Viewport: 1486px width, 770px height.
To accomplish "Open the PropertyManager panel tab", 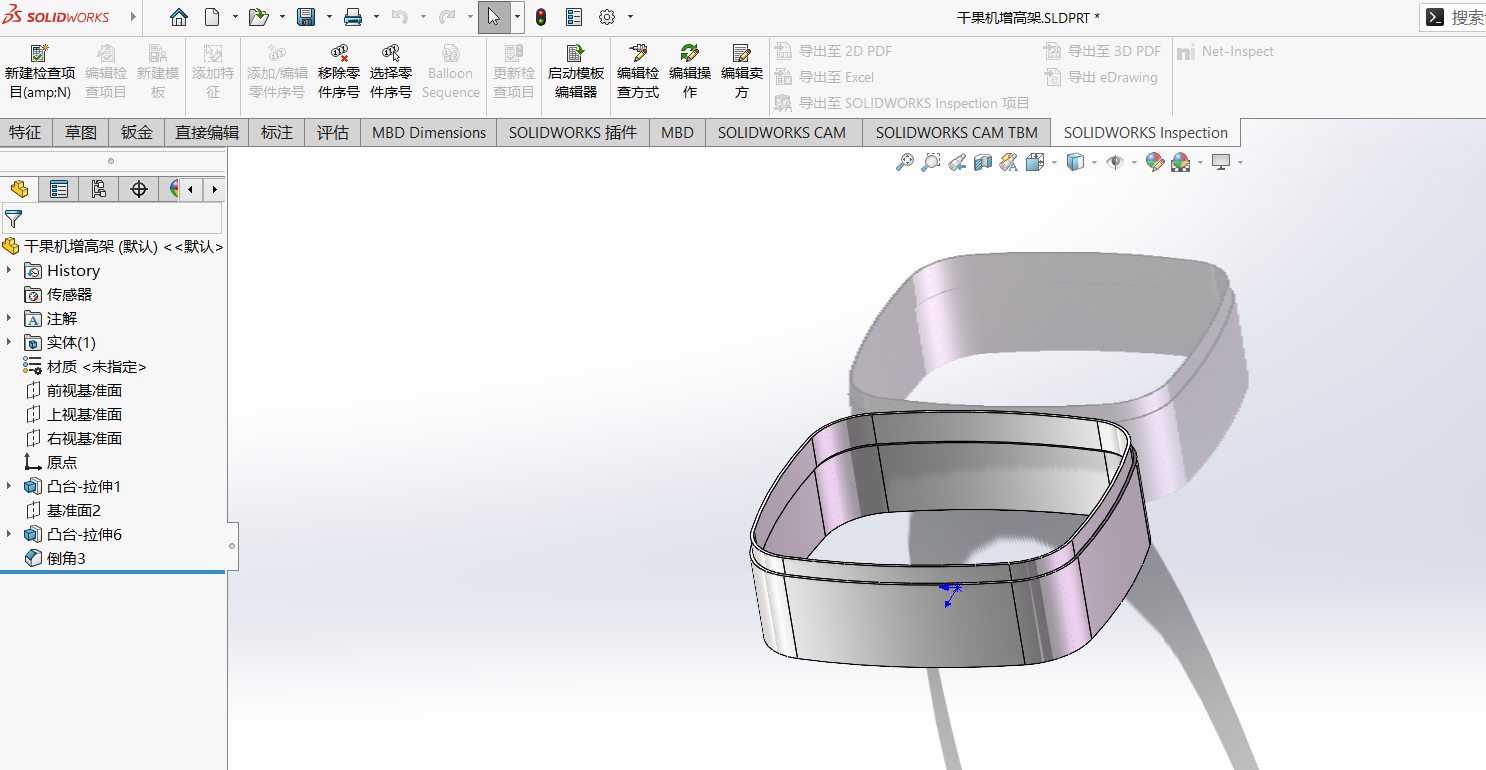I will point(59,189).
